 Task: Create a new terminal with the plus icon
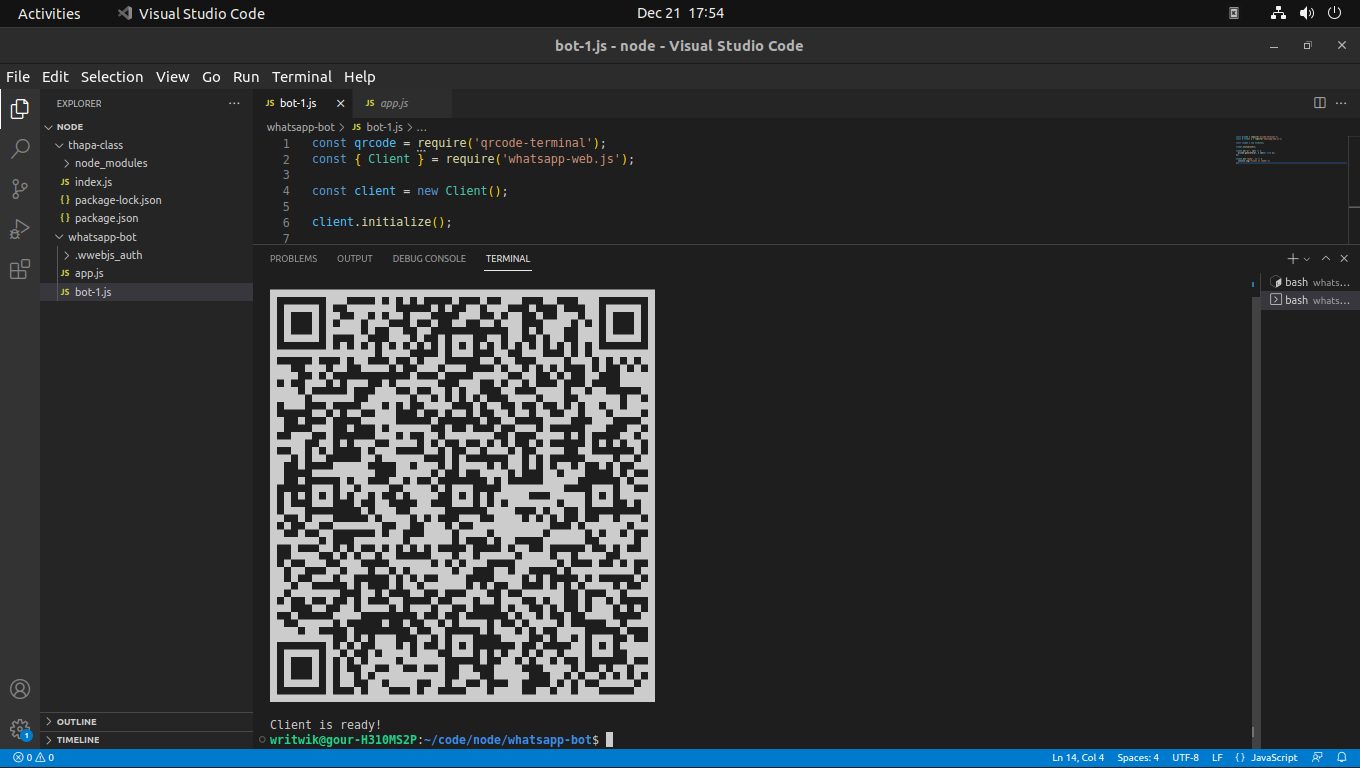coord(1292,258)
